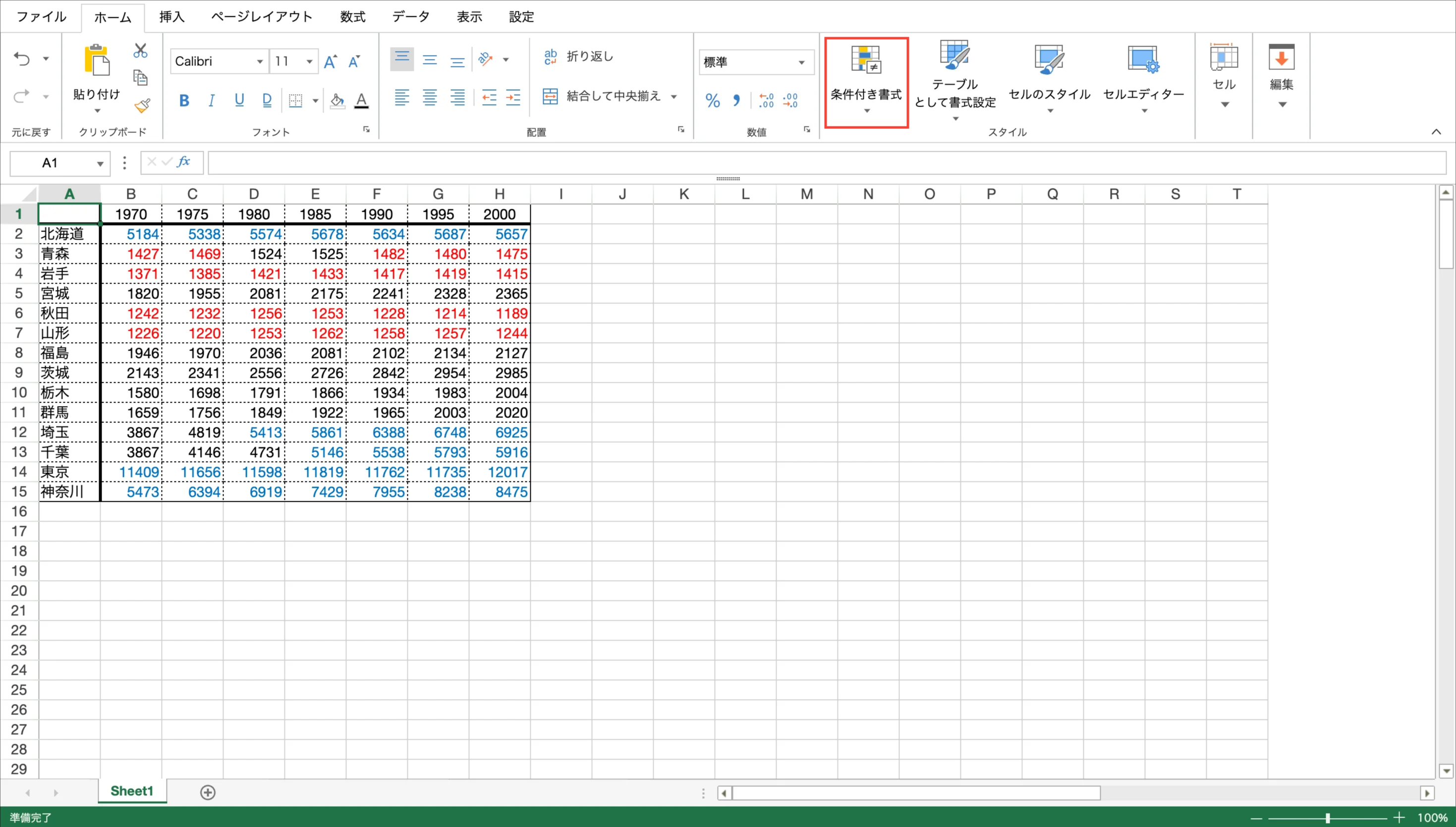Add a new sheet with the plus button

pyautogui.click(x=208, y=792)
